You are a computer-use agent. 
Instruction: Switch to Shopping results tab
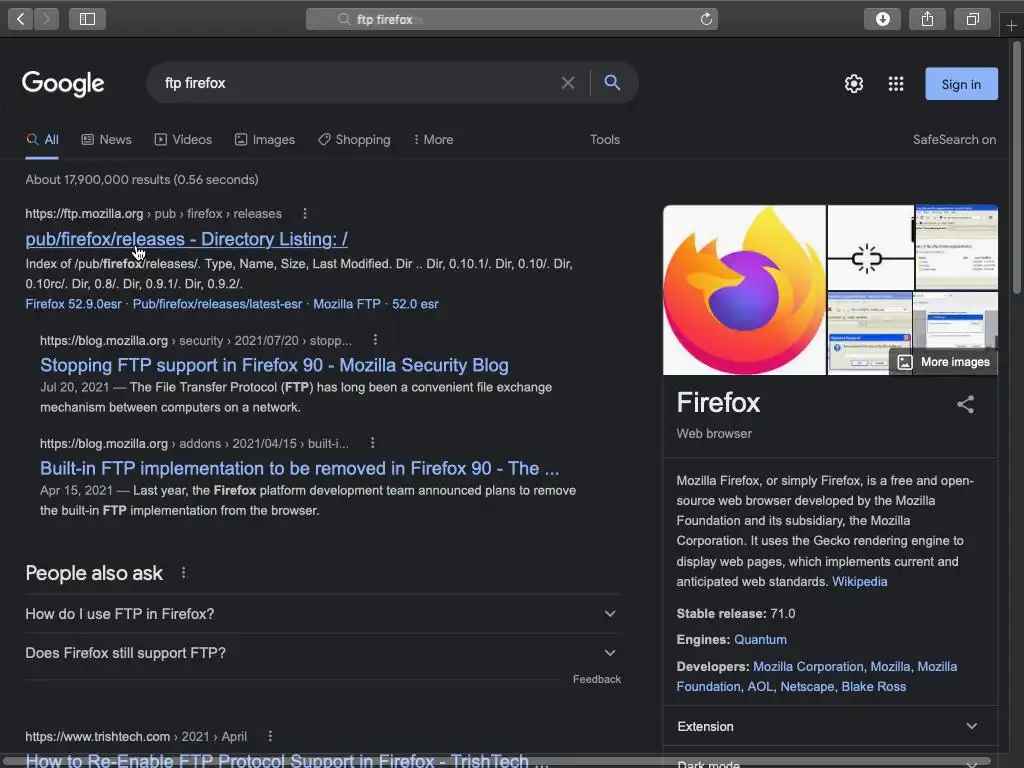(354, 140)
